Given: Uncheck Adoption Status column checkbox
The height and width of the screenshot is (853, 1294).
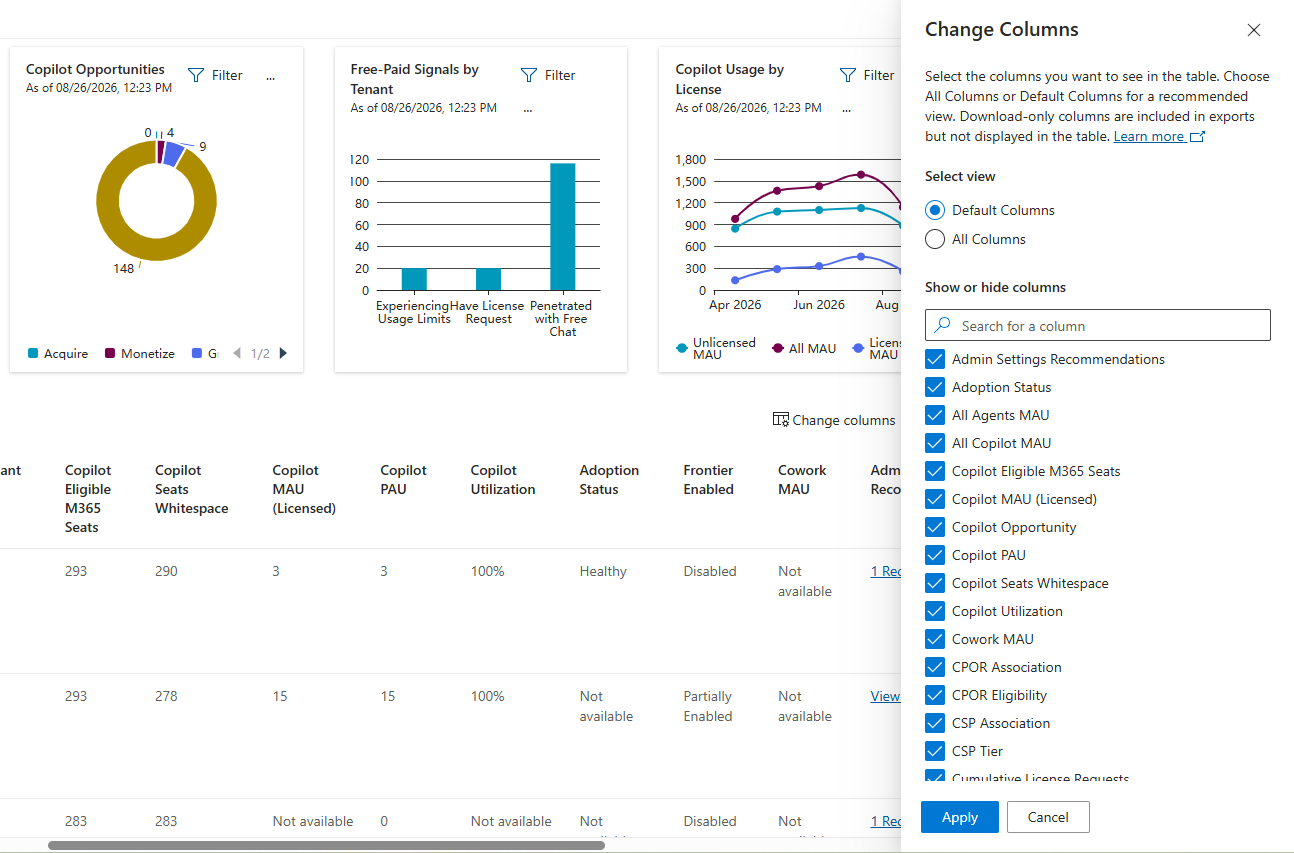Looking at the screenshot, I should 935,387.
